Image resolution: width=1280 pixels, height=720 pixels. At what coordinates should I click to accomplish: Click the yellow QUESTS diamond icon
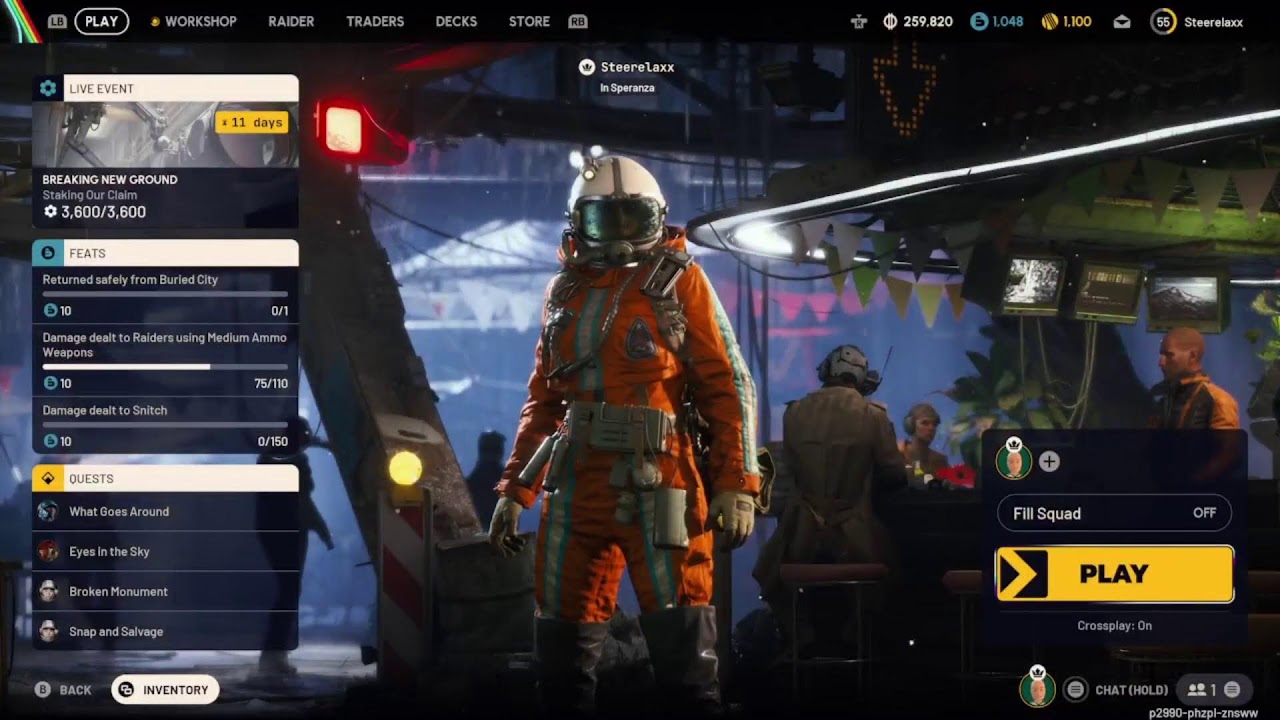[x=48, y=478]
